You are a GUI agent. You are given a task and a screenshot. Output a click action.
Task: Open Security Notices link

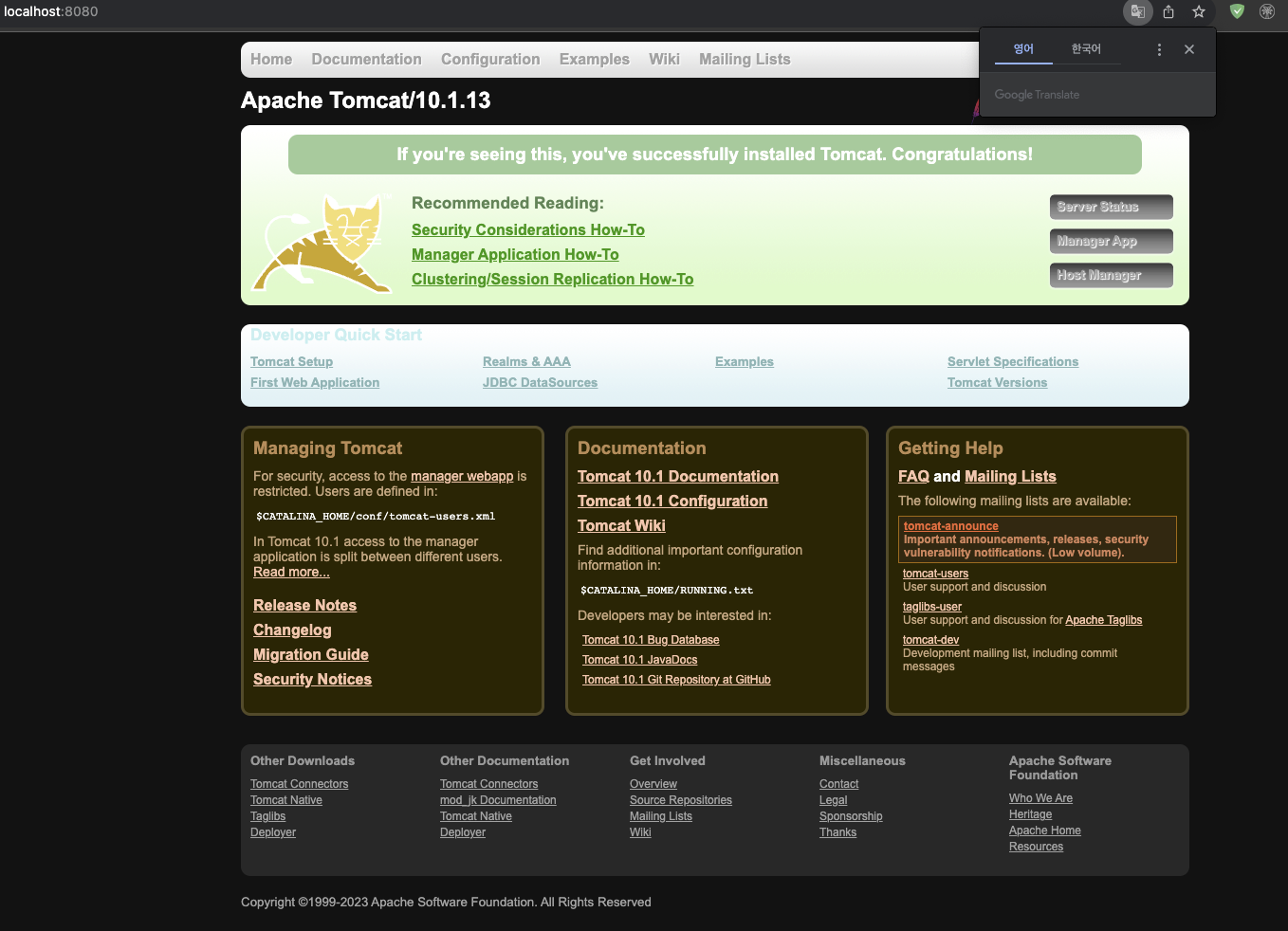[x=312, y=679]
